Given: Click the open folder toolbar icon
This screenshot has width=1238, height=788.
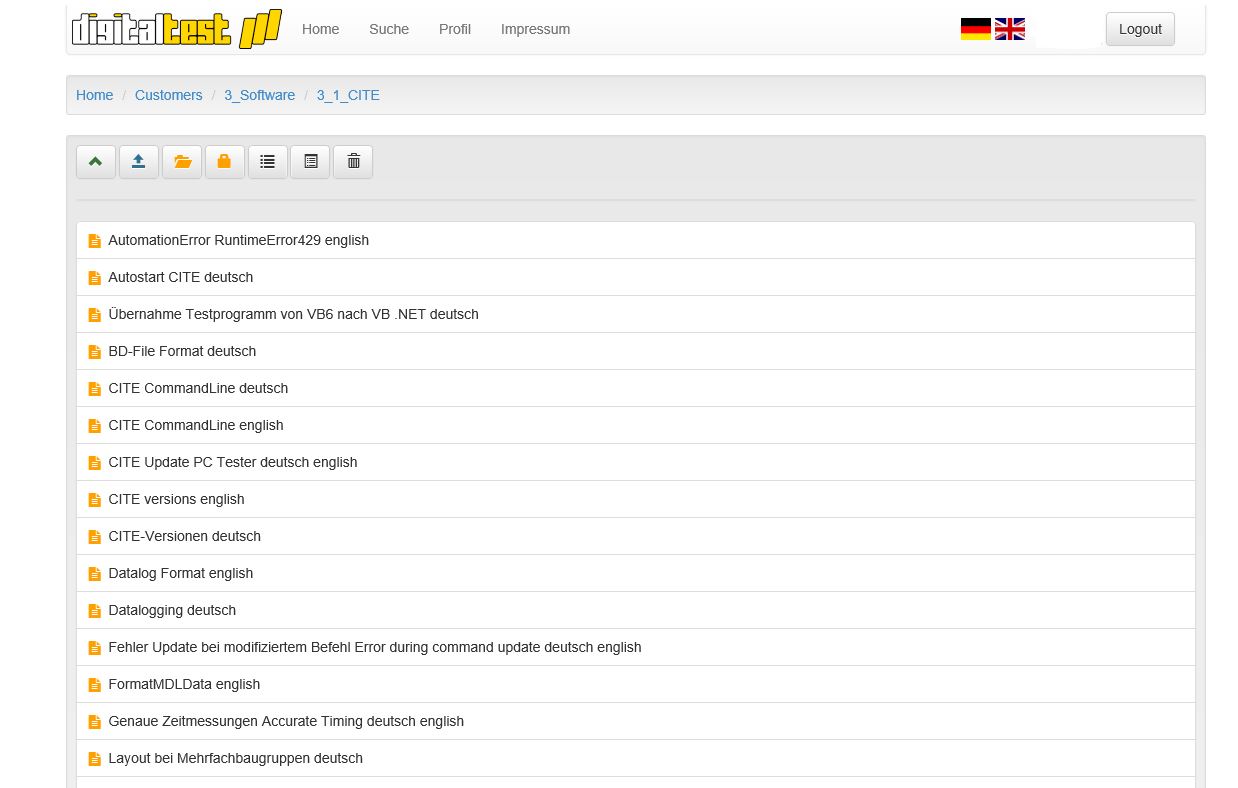Looking at the screenshot, I should (182, 162).
